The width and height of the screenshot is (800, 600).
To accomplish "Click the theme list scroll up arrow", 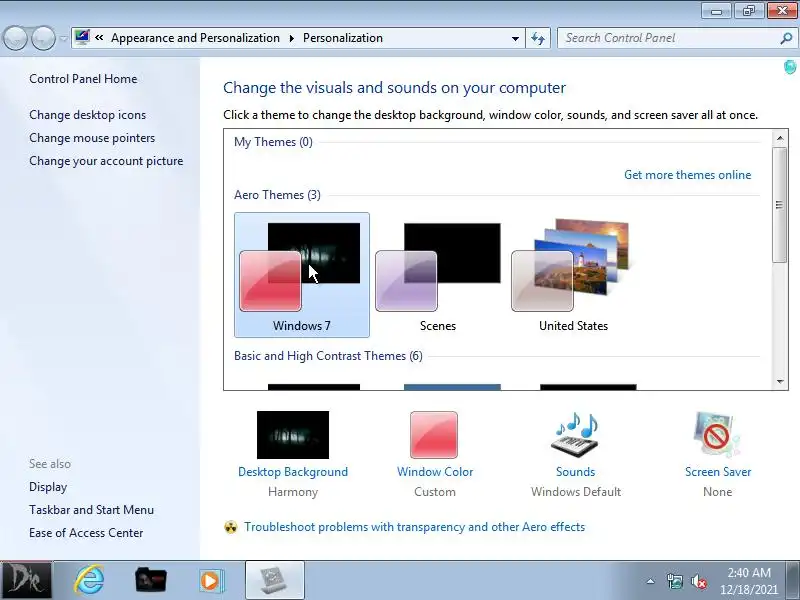I will (780, 138).
